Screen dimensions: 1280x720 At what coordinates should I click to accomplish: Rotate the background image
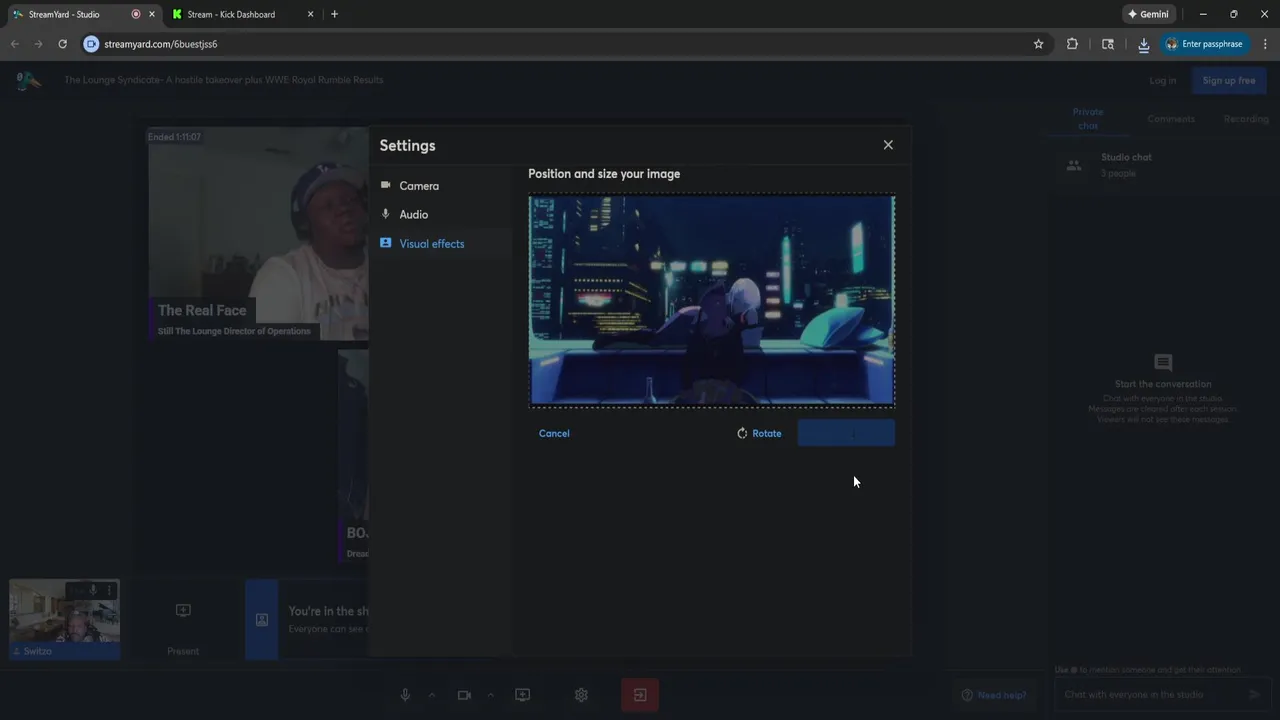point(759,433)
